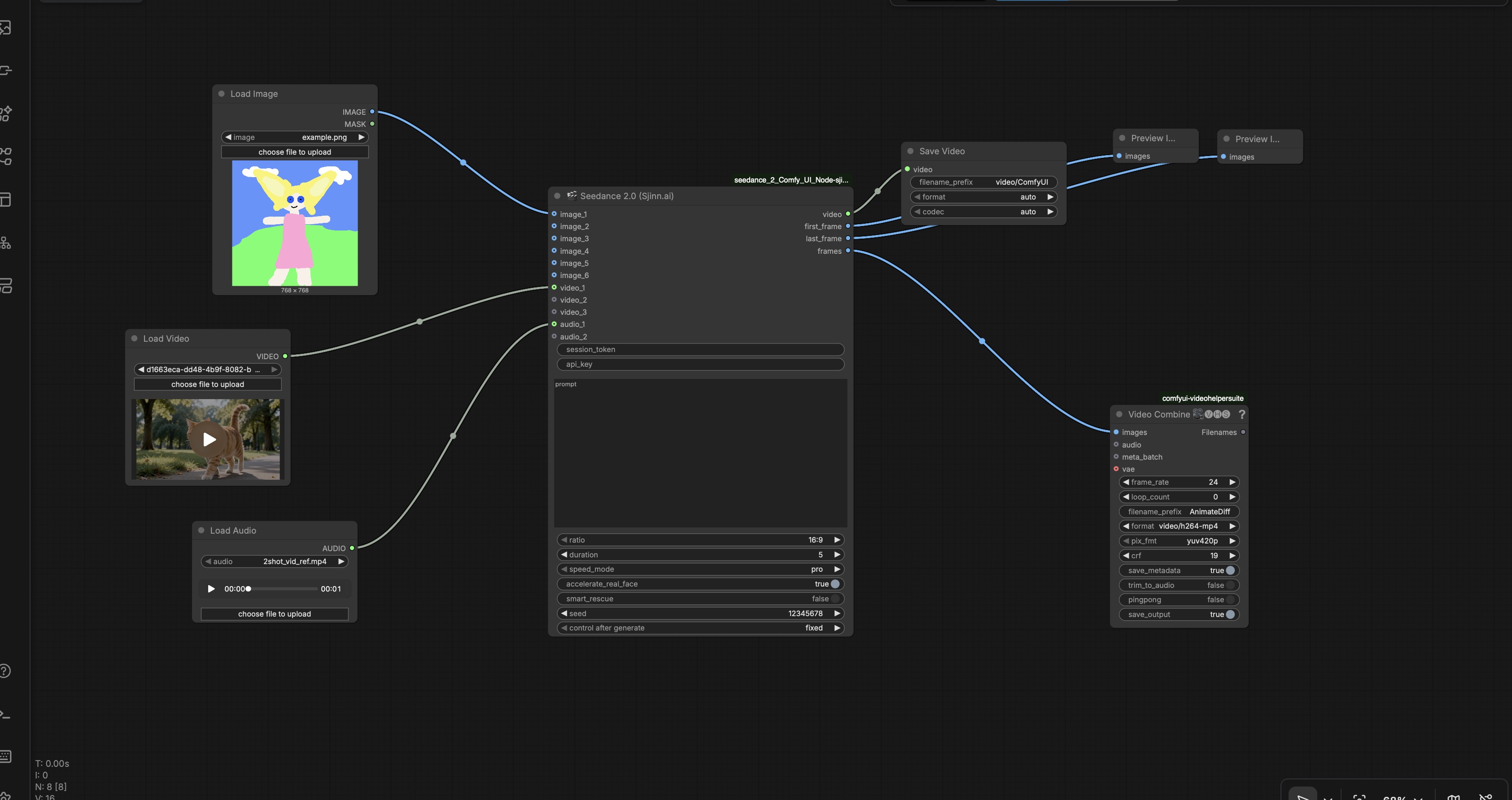
Task: Collapse the first Preview node via its dot
Action: [x=1122, y=139]
